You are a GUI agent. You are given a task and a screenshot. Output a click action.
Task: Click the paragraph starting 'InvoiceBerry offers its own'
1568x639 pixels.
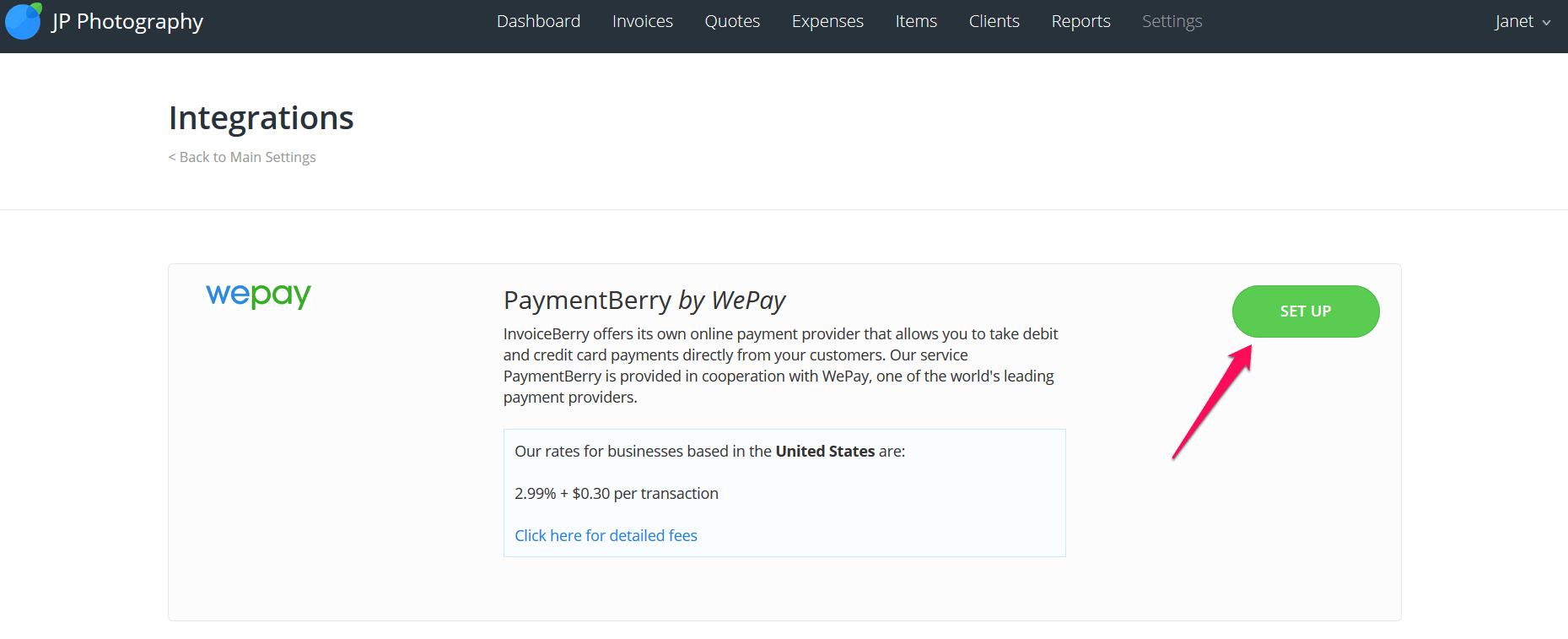780,366
